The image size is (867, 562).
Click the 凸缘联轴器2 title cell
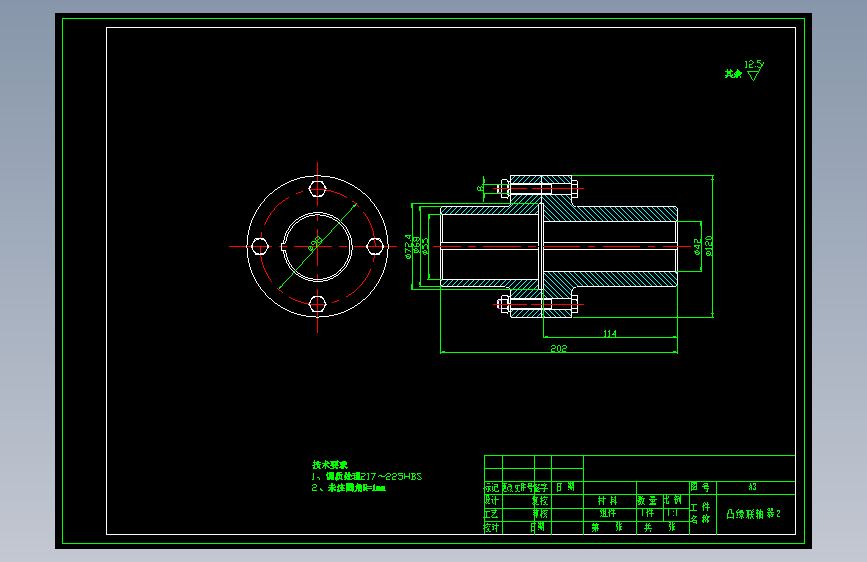pyautogui.click(x=755, y=514)
